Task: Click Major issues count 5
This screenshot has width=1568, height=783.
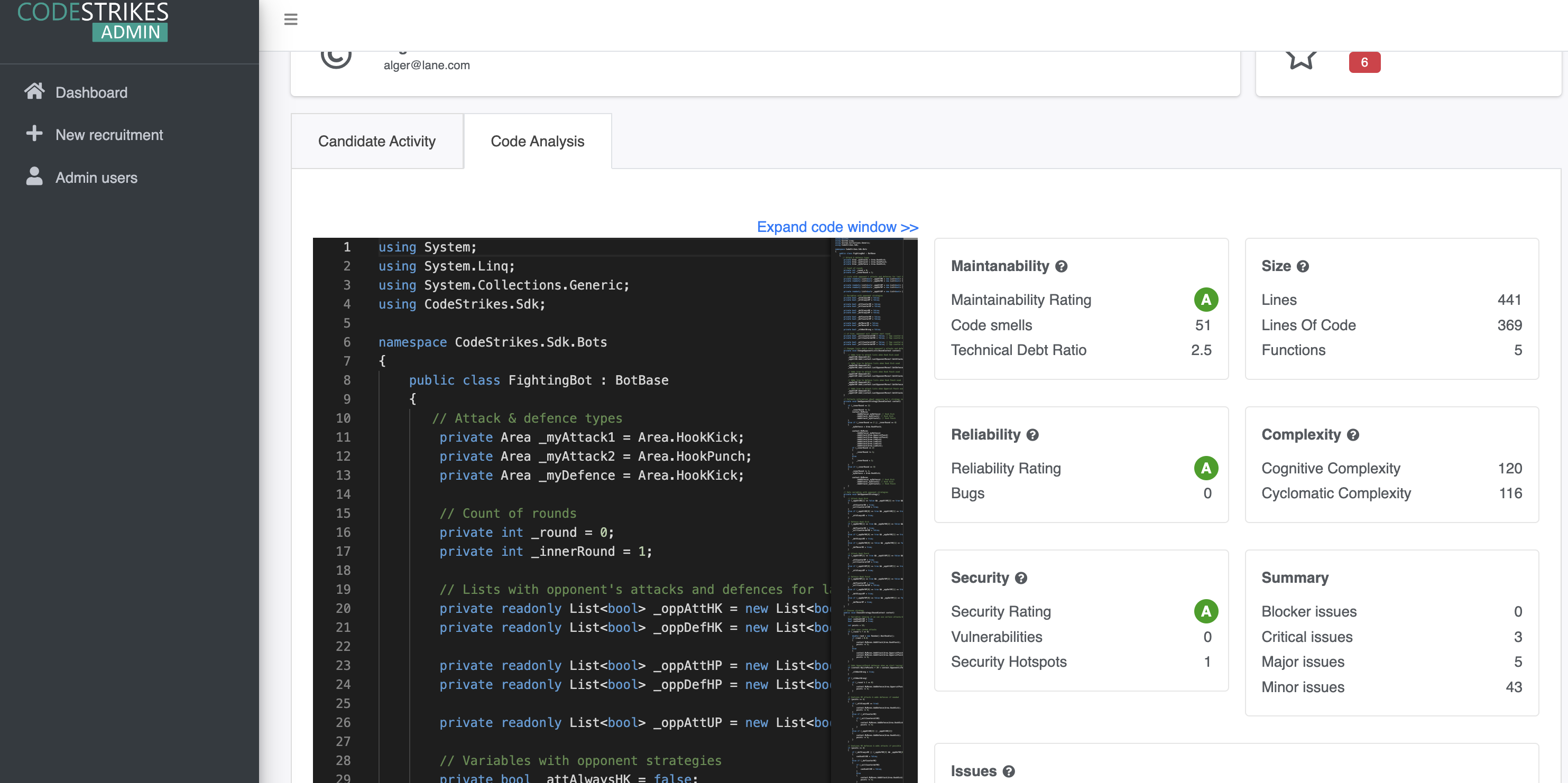Action: click(x=1518, y=662)
